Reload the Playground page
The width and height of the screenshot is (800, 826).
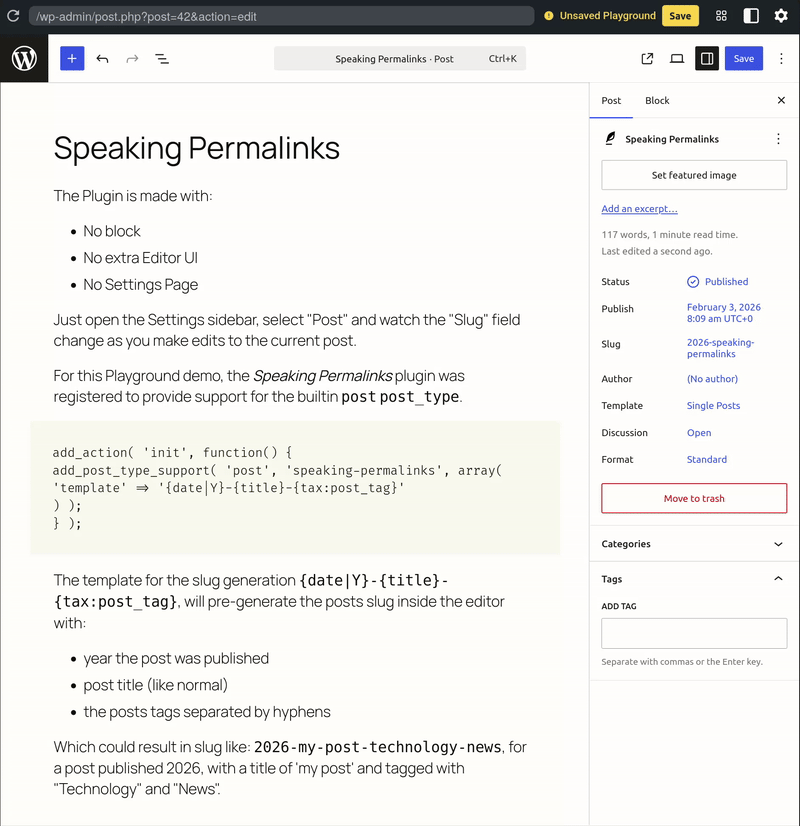(13, 16)
